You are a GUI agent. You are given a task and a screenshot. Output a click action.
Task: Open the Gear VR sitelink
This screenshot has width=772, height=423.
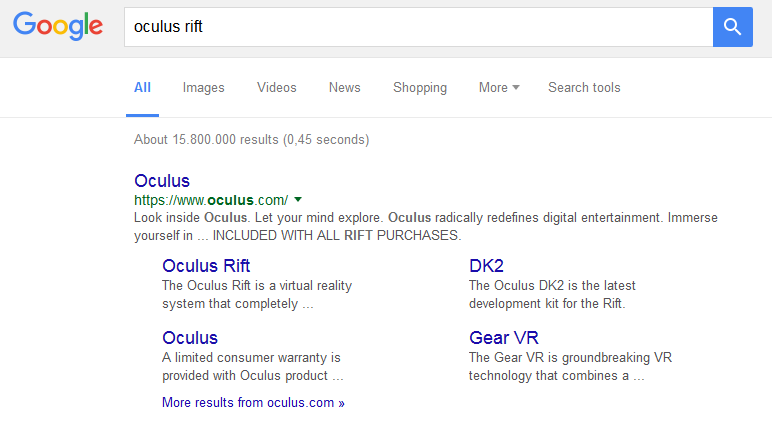(x=504, y=338)
